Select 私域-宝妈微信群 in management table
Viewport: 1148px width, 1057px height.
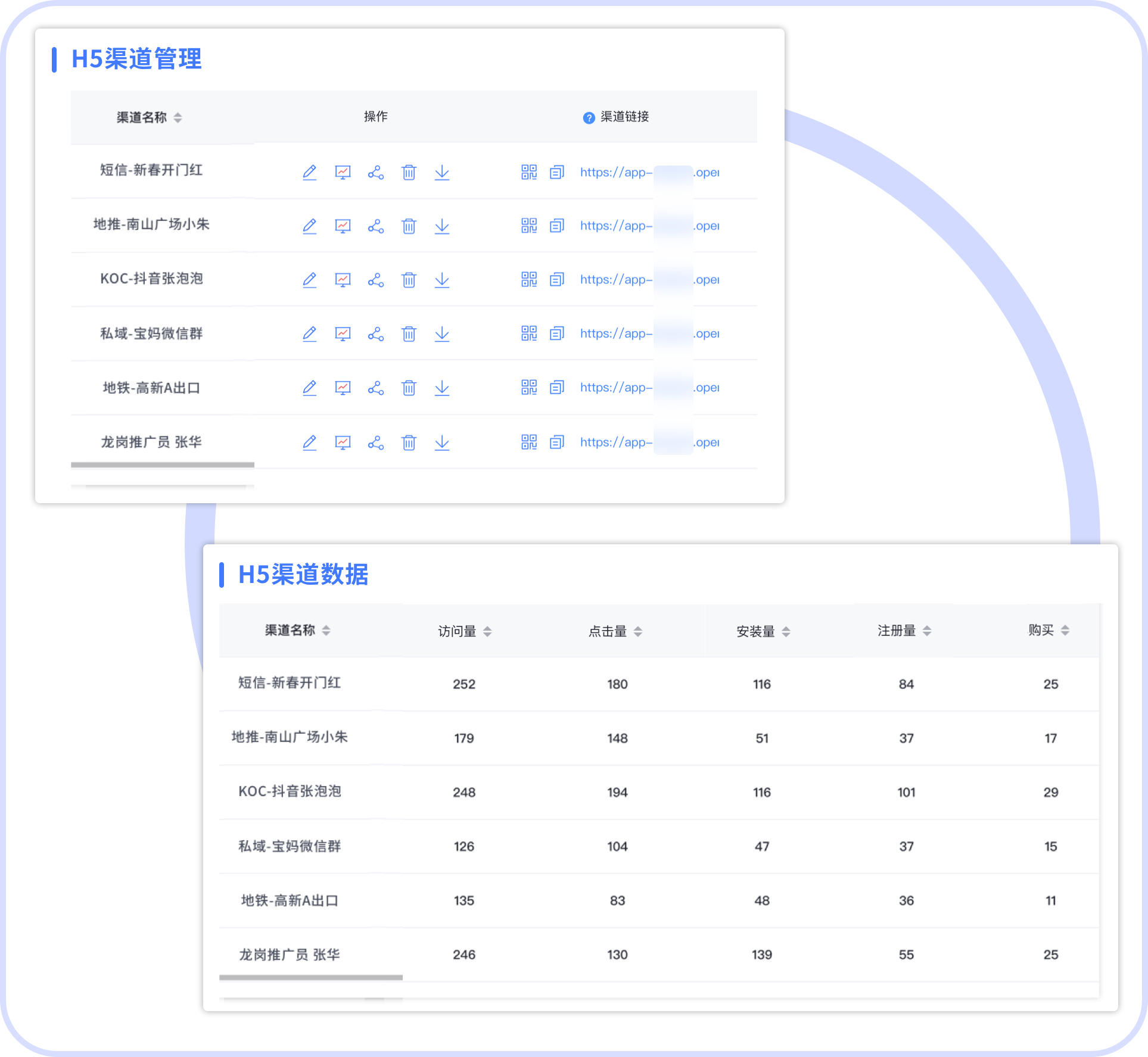(151, 333)
